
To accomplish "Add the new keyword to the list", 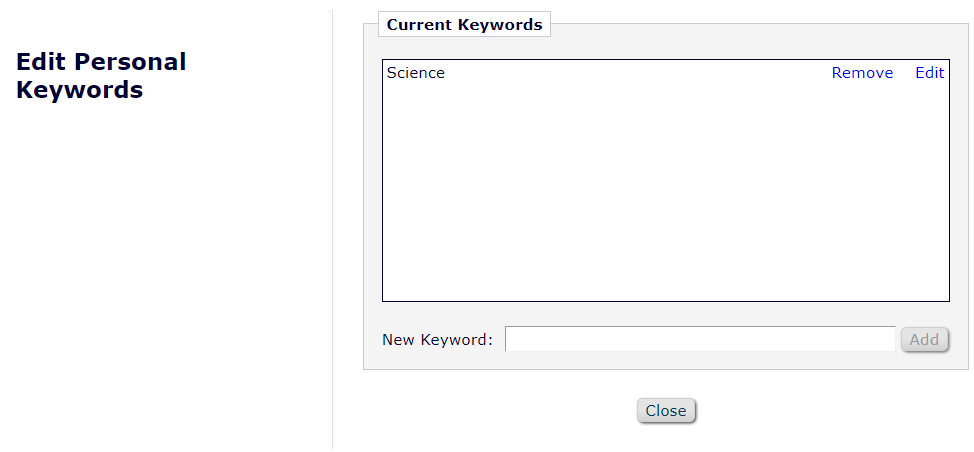I will pyautogui.click(x=924, y=340).
